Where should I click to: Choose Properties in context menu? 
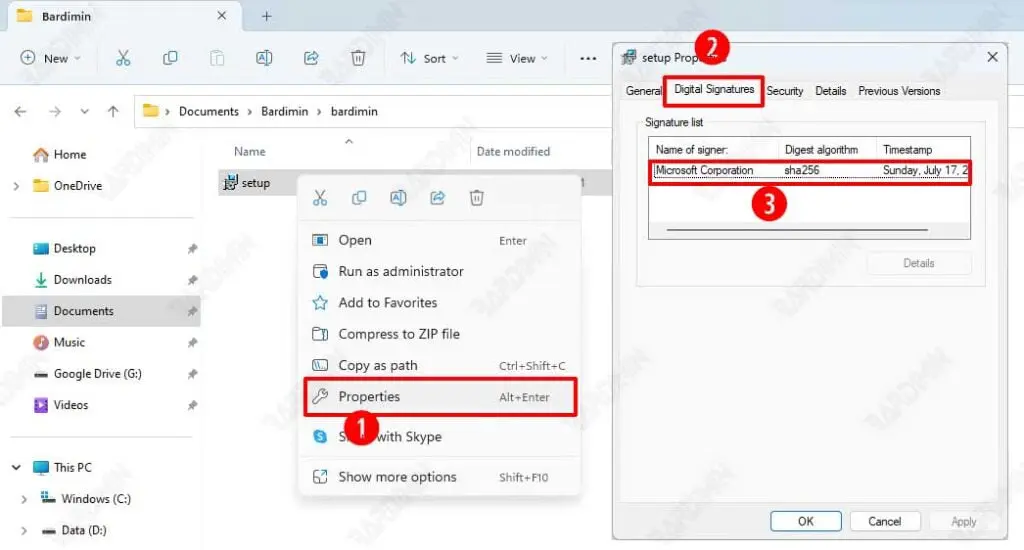(440, 397)
